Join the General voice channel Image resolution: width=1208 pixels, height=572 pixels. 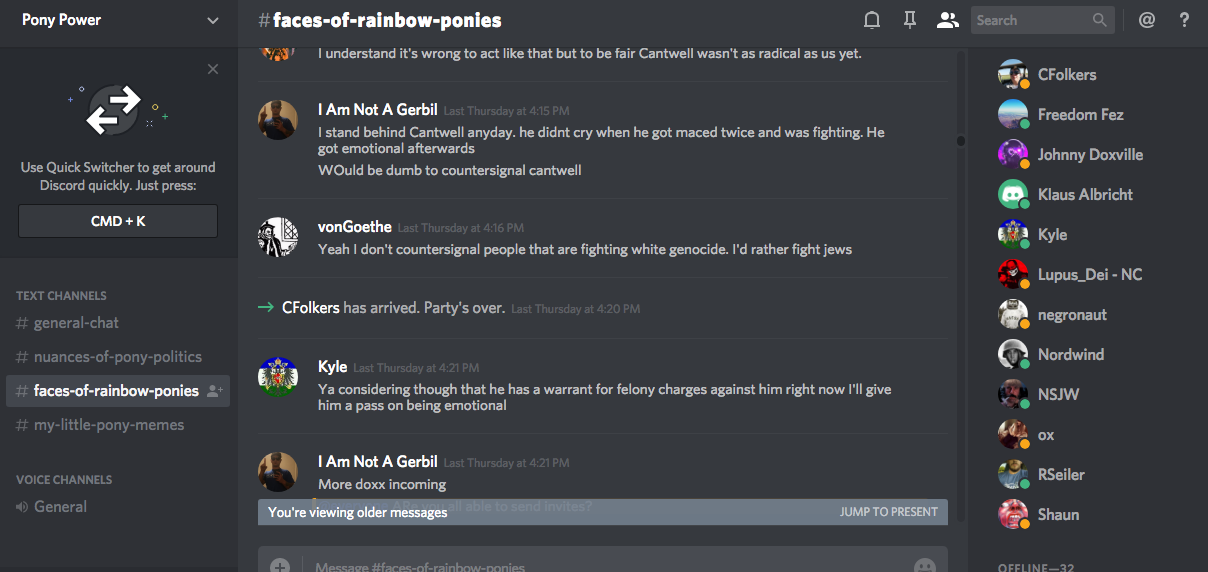[60, 507]
